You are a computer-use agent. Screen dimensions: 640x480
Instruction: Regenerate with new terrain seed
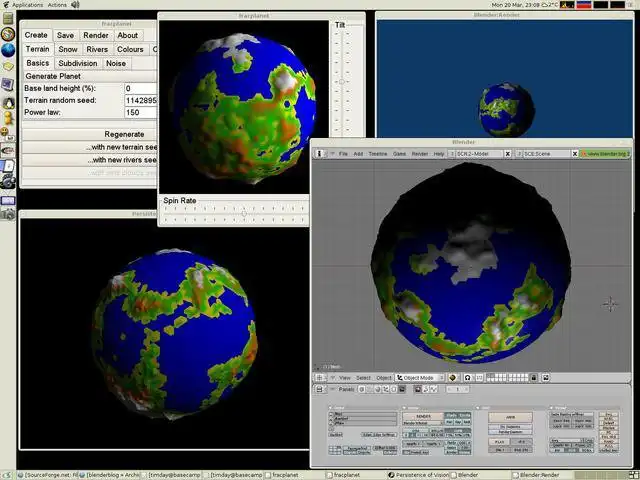pyautogui.click(x=89, y=147)
